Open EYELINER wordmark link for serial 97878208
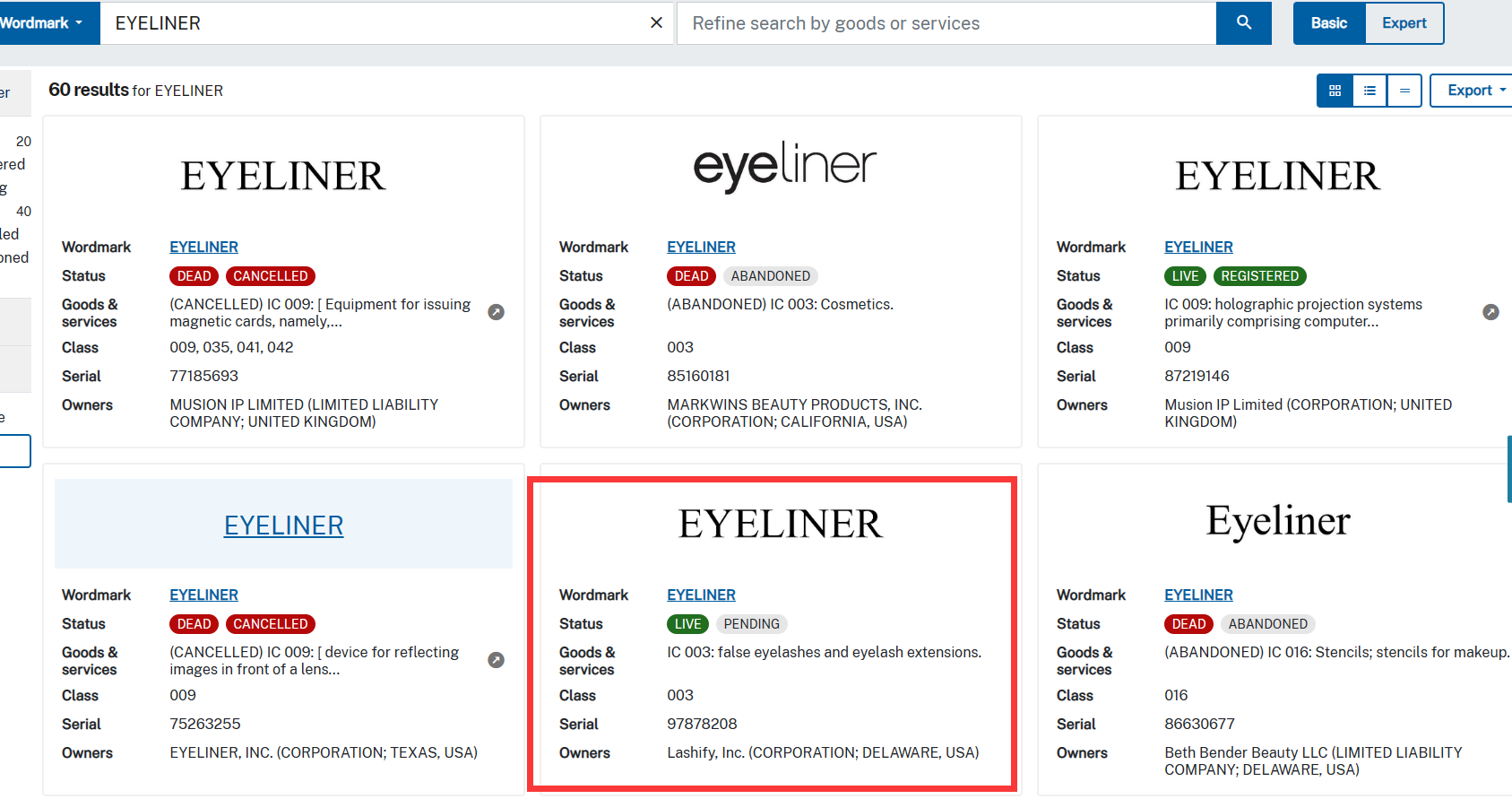The image size is (1512, 799). click(701, 595)
